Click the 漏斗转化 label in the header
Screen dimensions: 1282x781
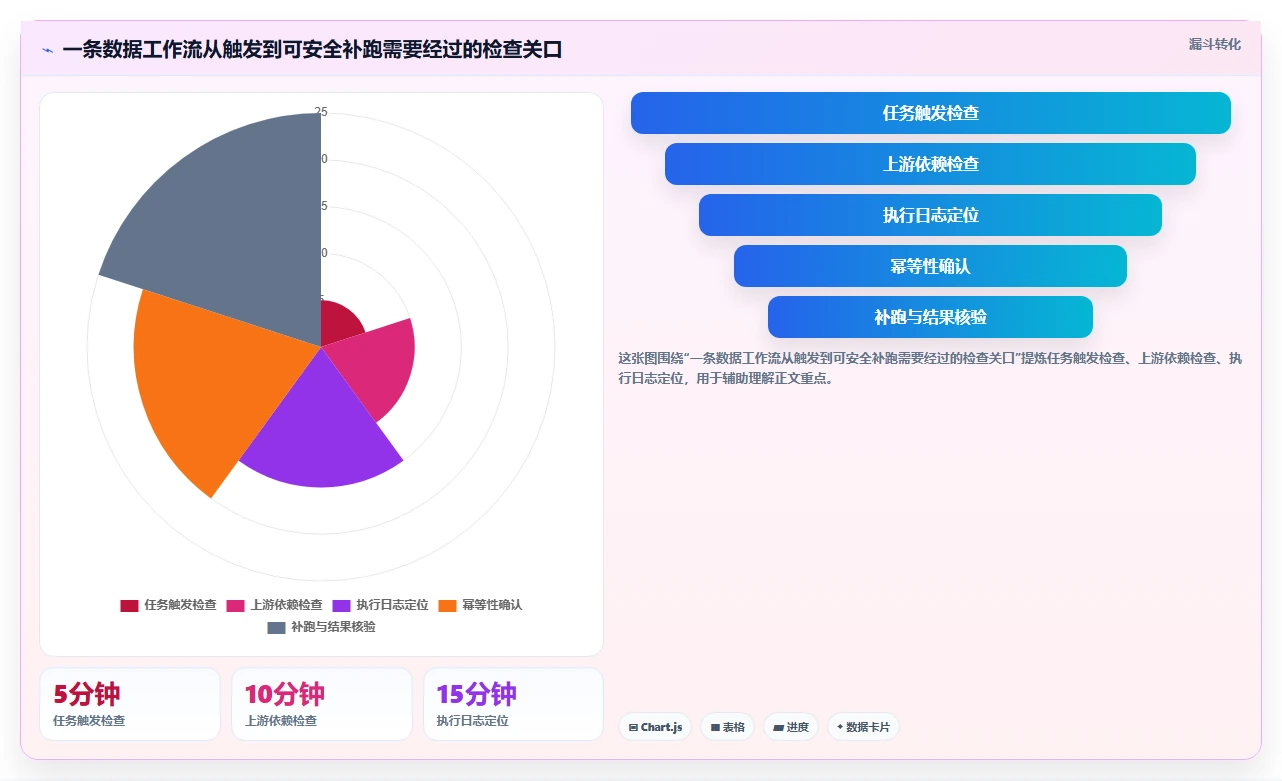pos(1215,44)
